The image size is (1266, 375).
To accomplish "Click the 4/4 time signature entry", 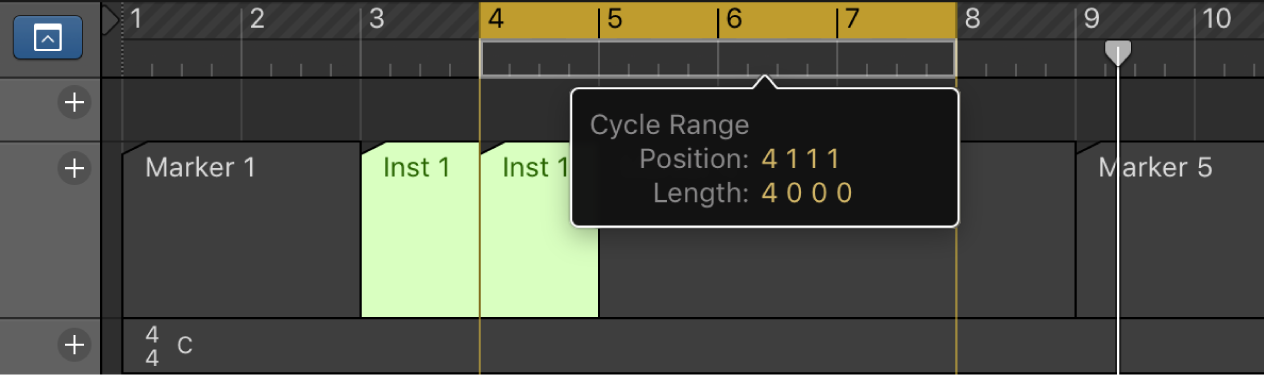I will pos(152,346).
